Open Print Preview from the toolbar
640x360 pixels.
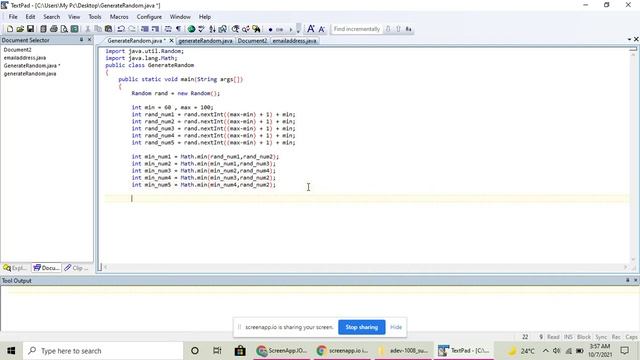64,29
